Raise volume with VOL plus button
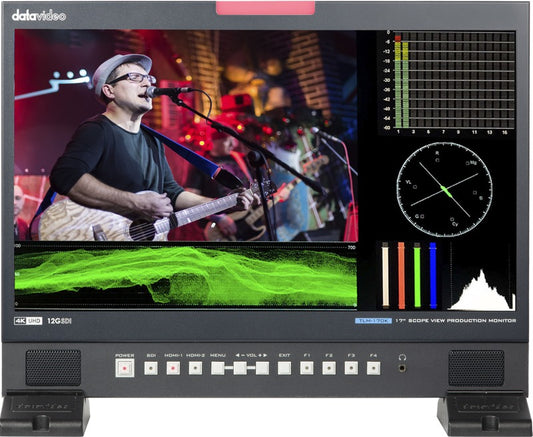The width and height of the screenshot is (533, 437). pos(262,368)
